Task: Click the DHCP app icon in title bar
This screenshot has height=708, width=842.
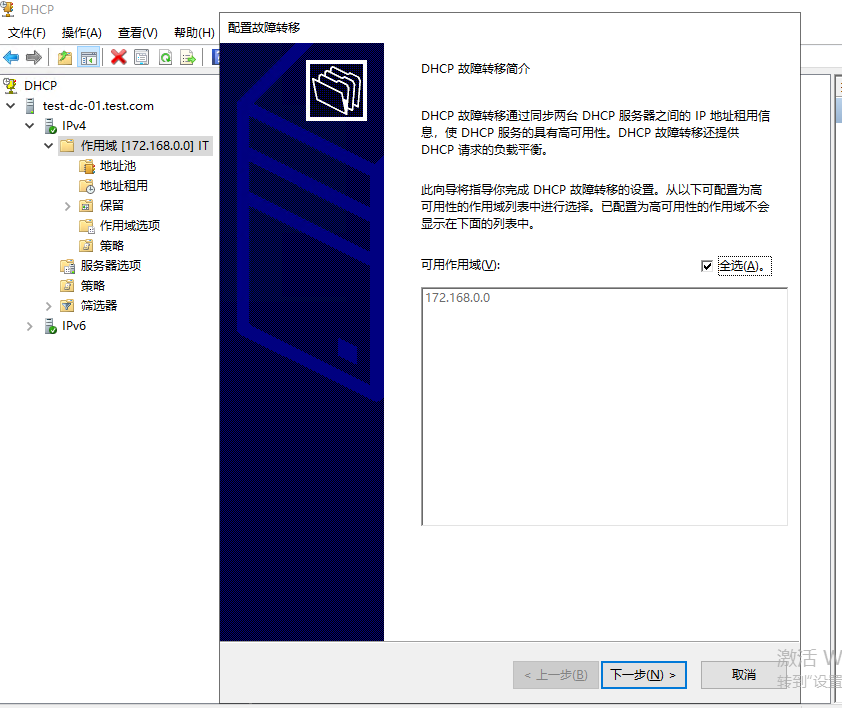Action: tap(8, 9)
